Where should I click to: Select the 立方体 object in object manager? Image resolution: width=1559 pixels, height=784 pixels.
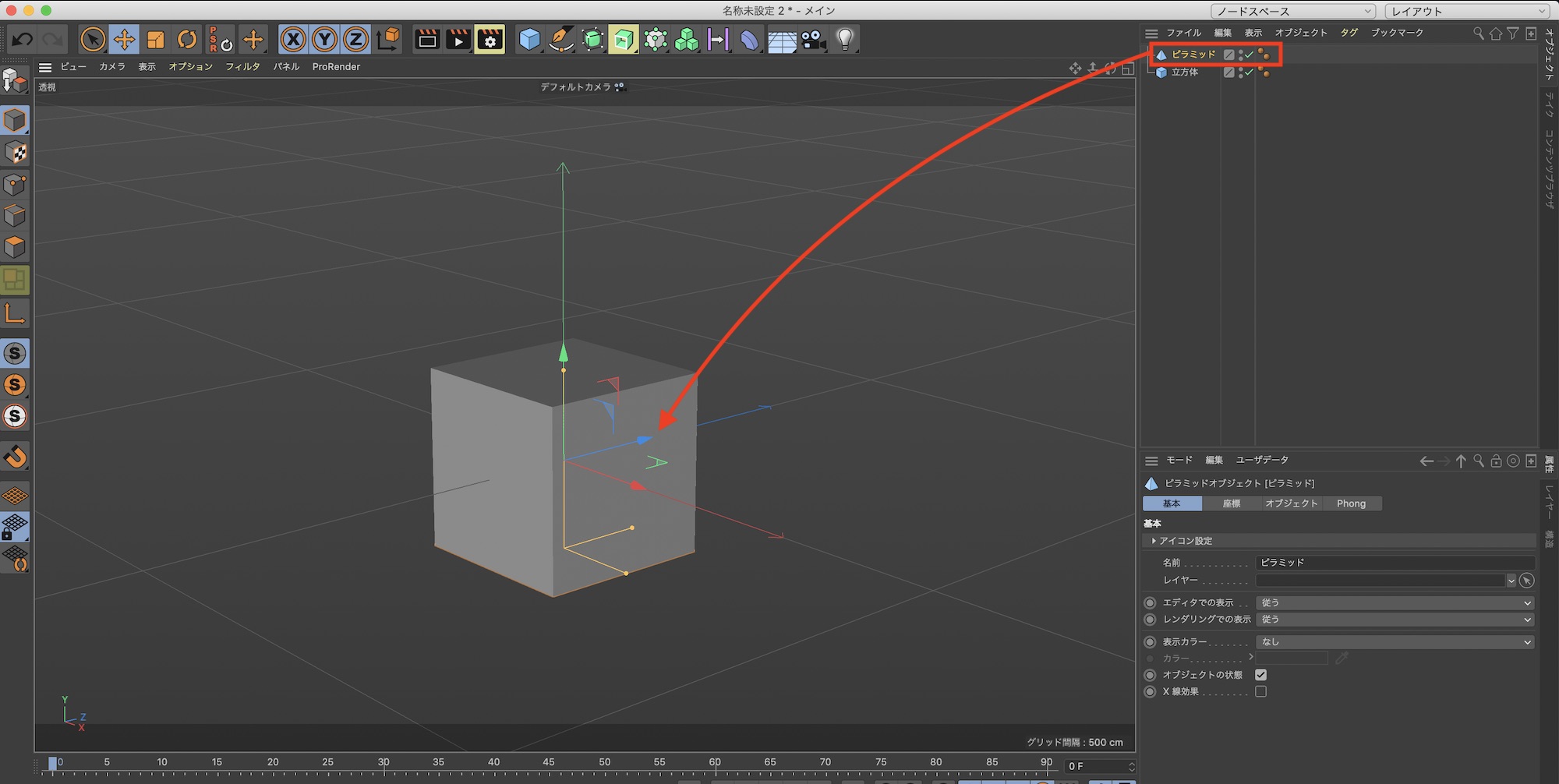click(1184, 72)
